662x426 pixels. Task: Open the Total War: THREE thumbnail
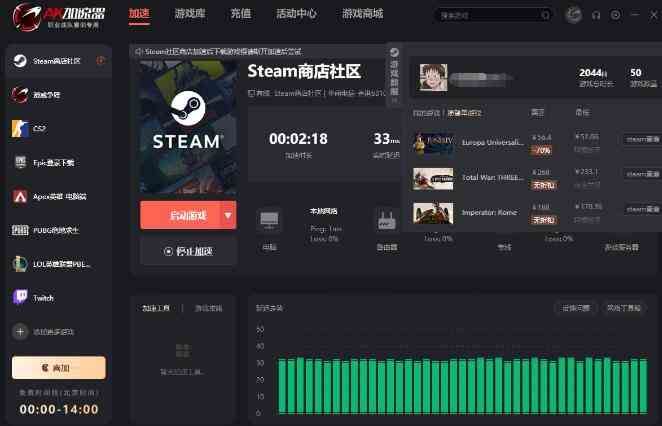click(x=433, y=179)
